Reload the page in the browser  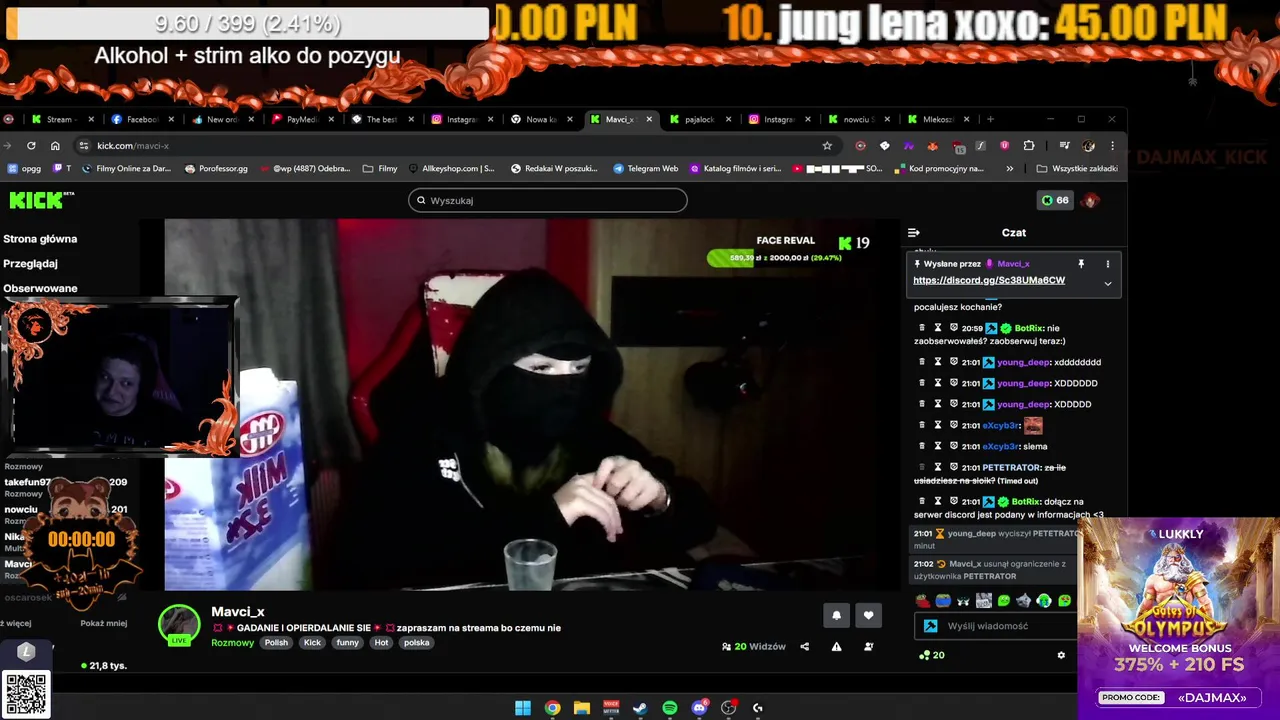31,146
